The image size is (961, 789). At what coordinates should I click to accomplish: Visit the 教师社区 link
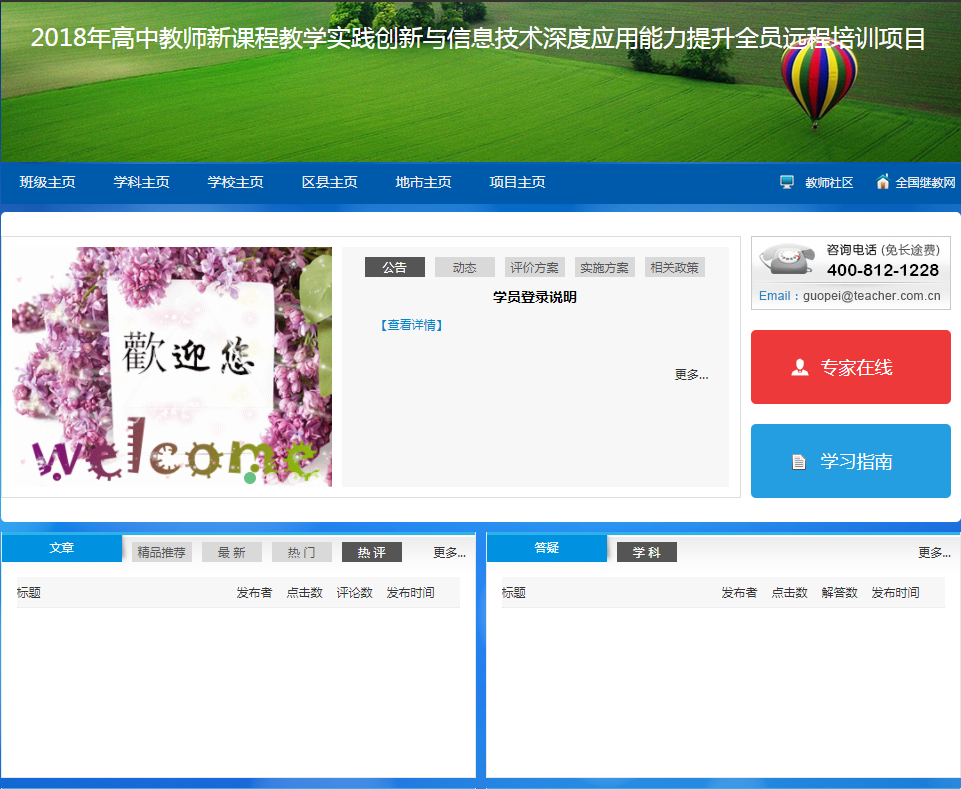point(829,183)
